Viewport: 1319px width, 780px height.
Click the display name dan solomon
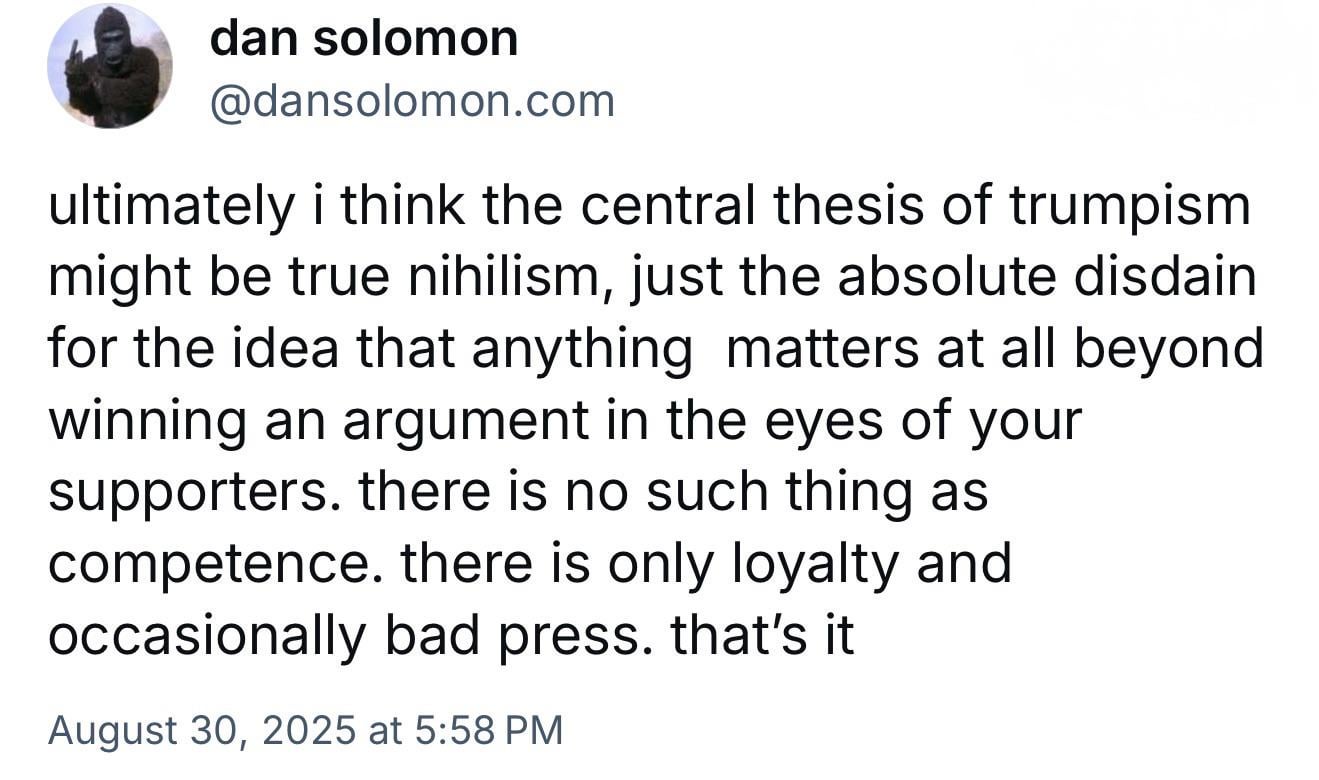pos(364,39)
